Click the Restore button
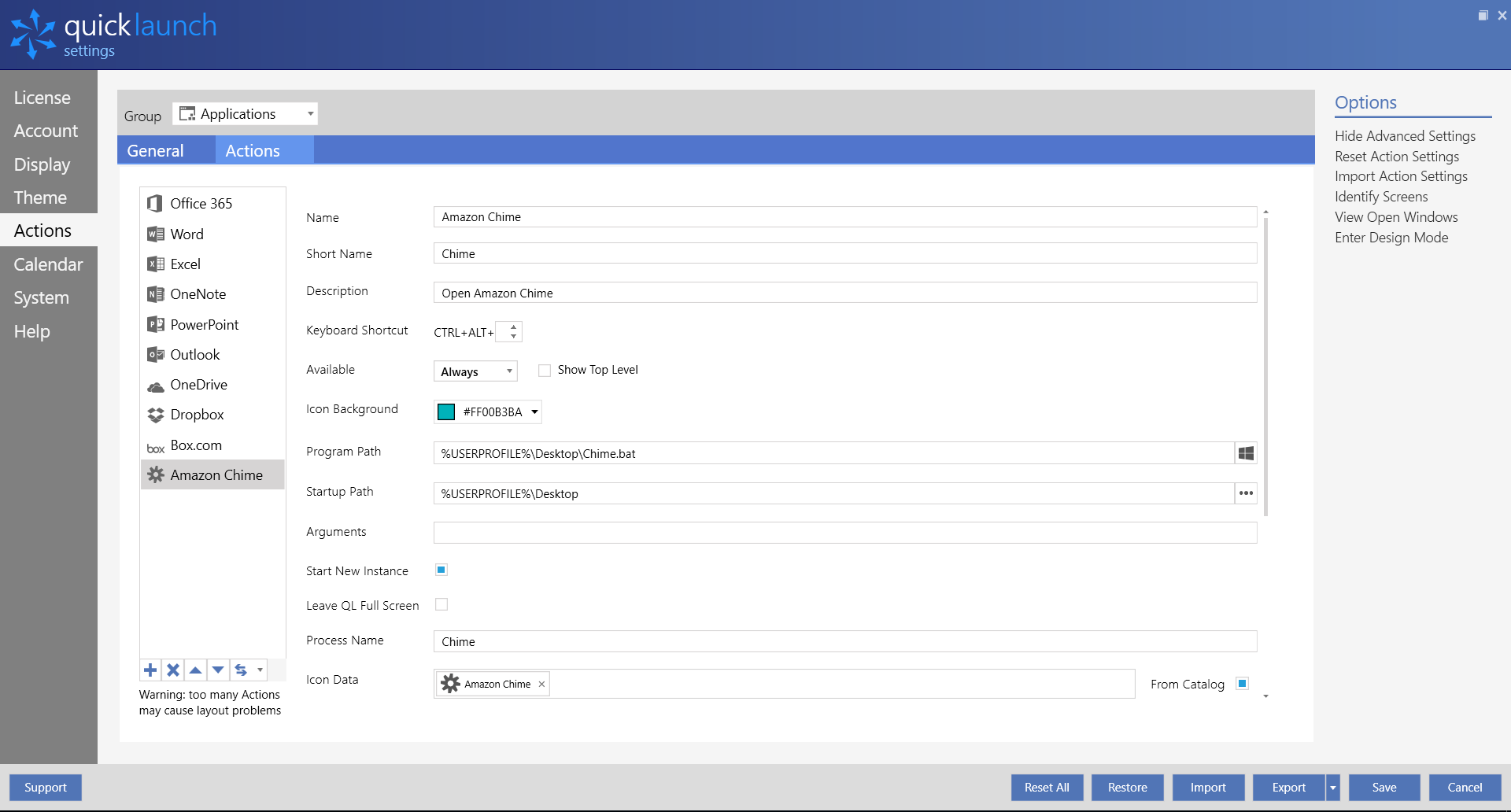 click(1128, 788)
